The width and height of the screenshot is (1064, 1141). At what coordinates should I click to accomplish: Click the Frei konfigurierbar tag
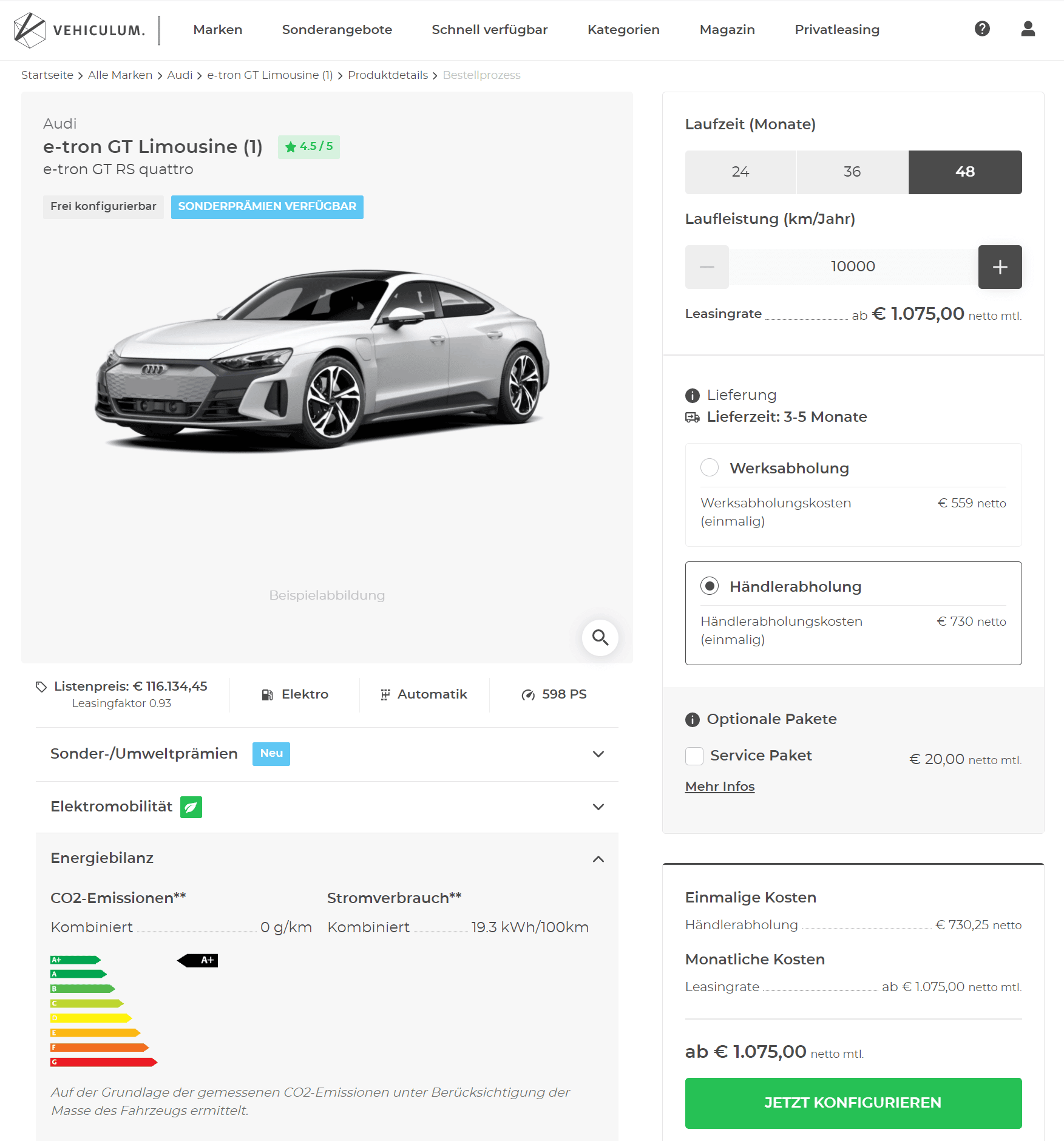(103, 207)
